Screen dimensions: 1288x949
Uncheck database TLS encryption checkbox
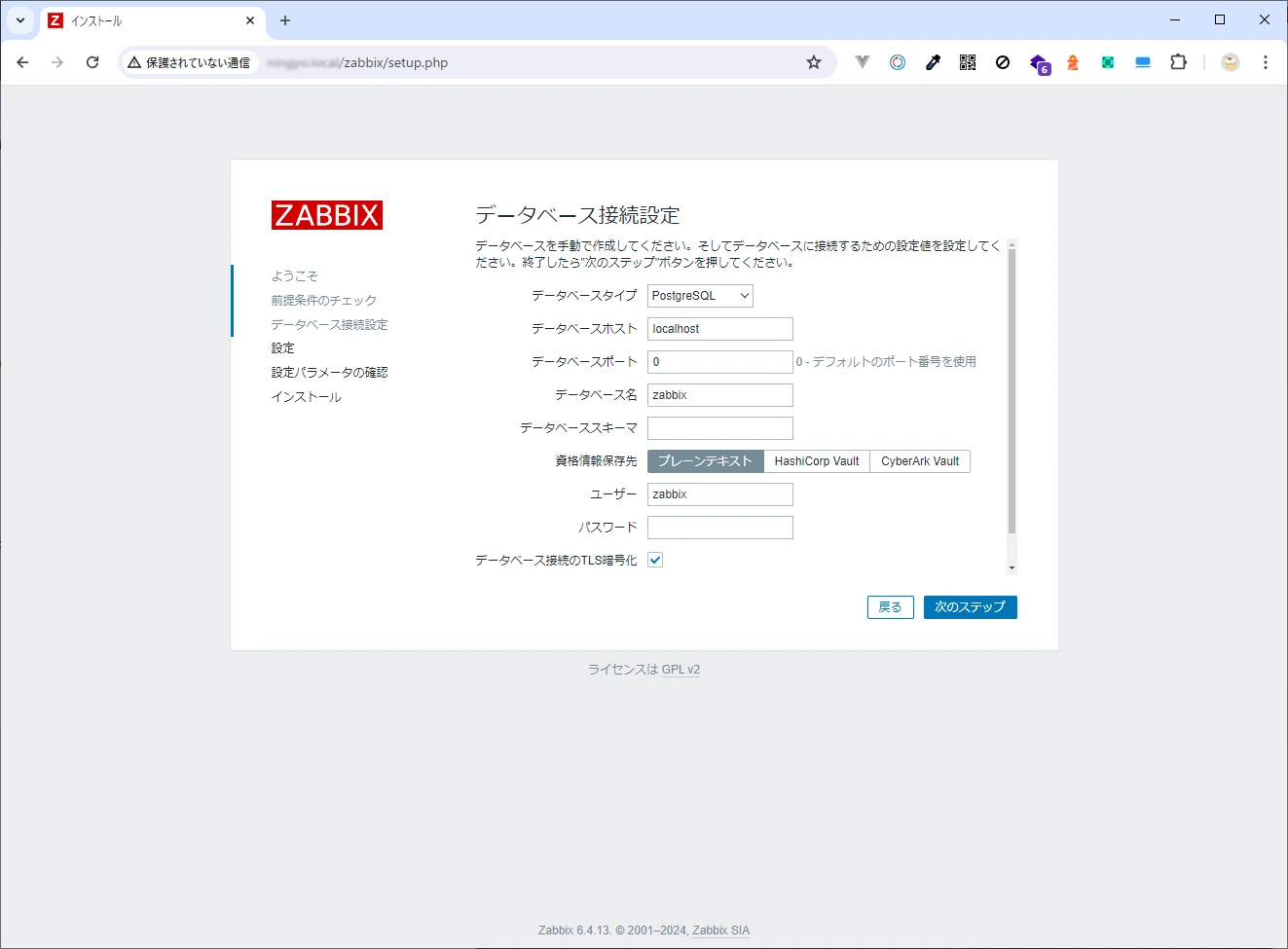[655, 560]
